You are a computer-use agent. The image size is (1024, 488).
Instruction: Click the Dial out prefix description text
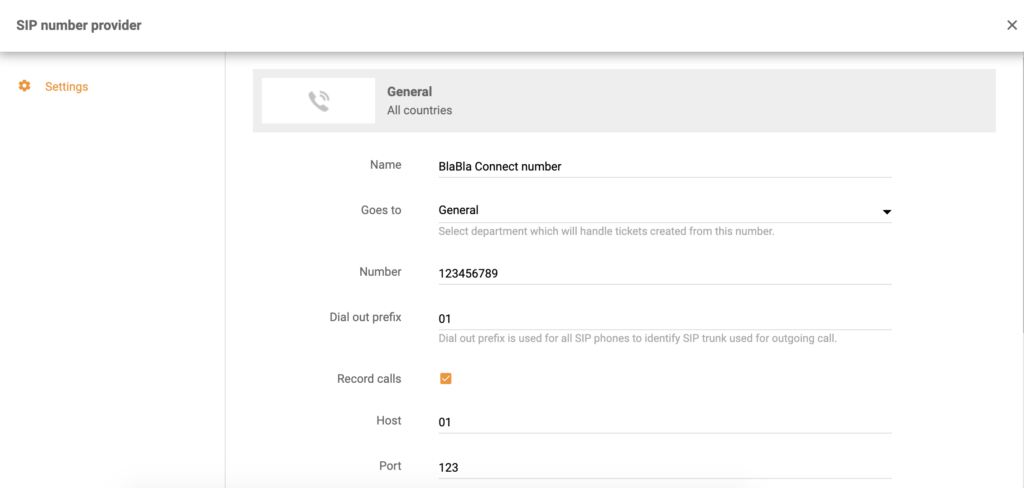637,338
